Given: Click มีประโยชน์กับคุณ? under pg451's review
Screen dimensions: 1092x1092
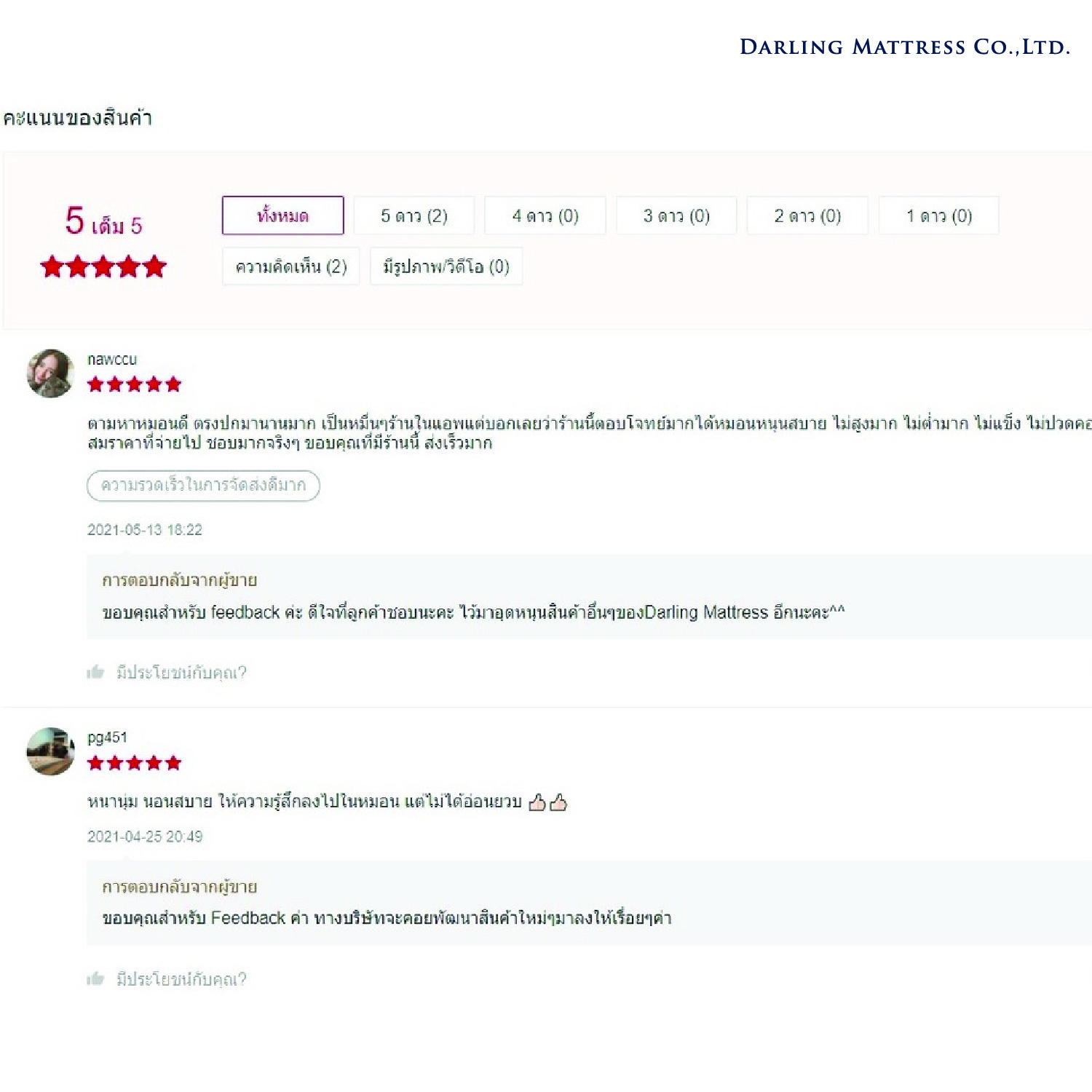Looking at the screenshot, I should tap(181, 978).
